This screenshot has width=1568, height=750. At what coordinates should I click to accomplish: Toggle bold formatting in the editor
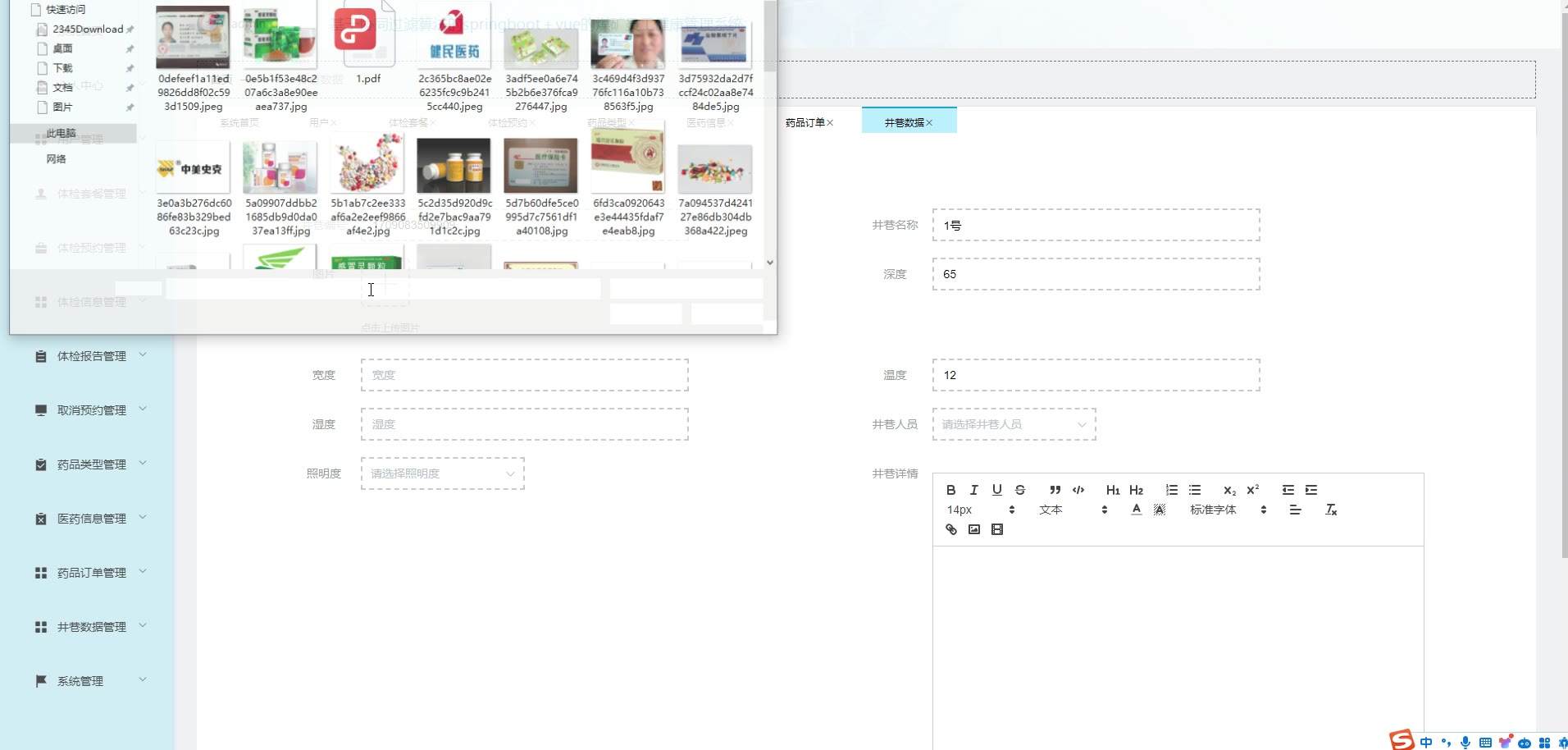point(950,490)
